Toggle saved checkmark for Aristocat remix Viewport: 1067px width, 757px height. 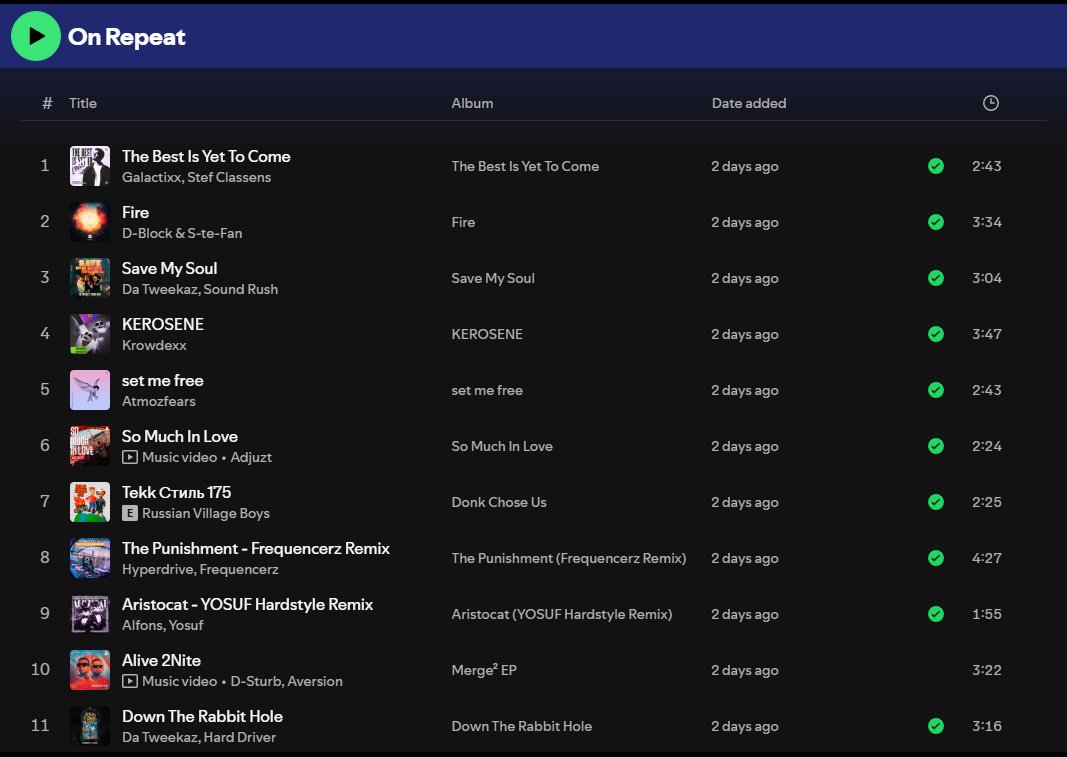[x=936, y=614]
